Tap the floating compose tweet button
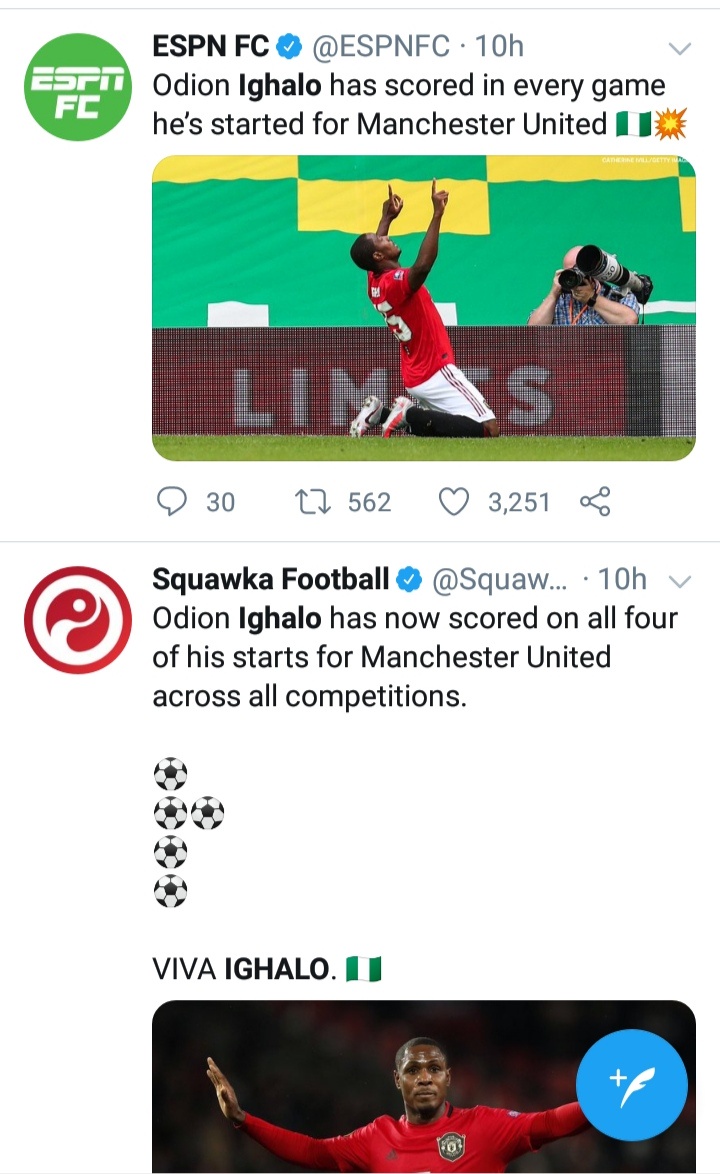 (632, 1084)
